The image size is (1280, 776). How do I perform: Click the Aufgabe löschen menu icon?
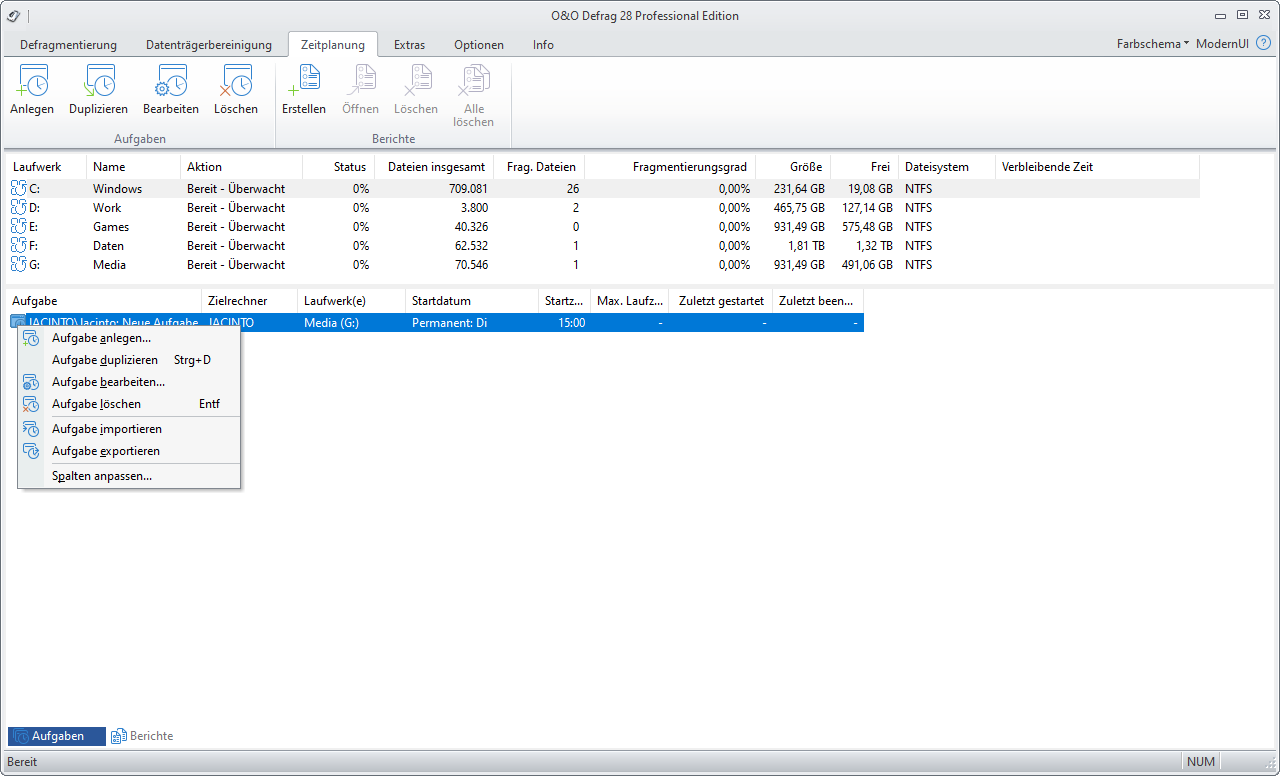coord(31,404)
